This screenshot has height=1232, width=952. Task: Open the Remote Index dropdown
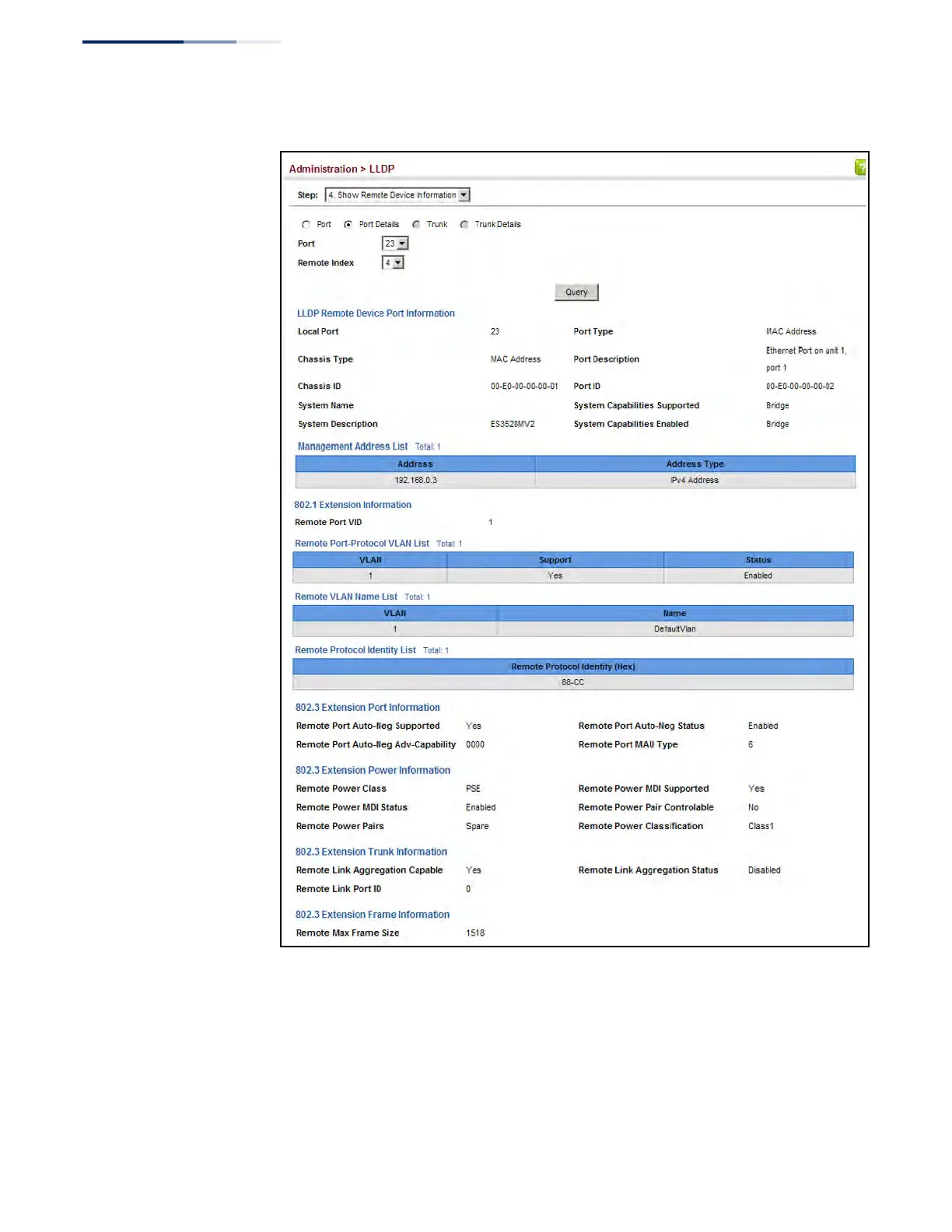[x=393, y=263]
